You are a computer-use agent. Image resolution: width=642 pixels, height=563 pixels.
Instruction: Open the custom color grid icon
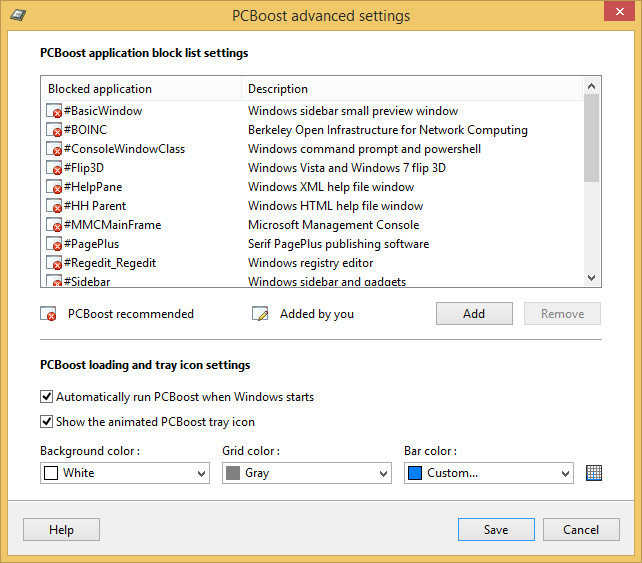[x=594, y=473]
